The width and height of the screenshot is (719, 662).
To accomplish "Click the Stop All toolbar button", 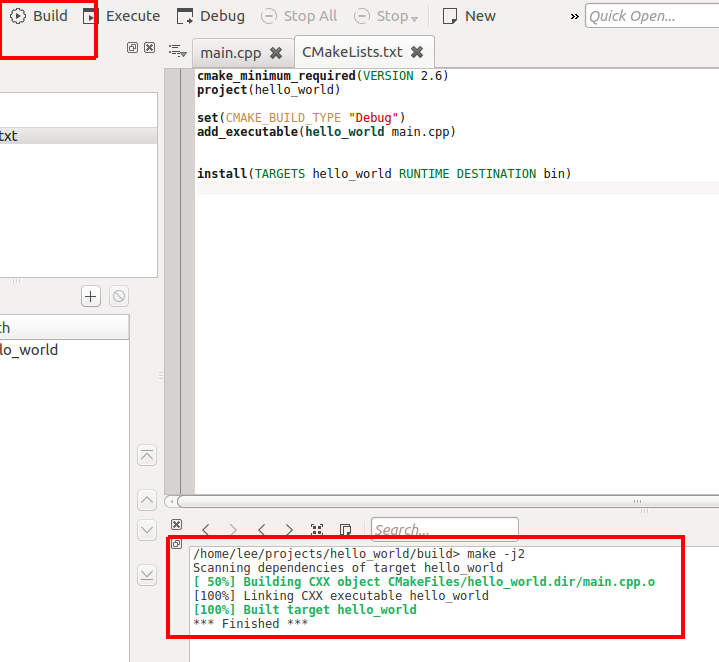I will (299, 16).
